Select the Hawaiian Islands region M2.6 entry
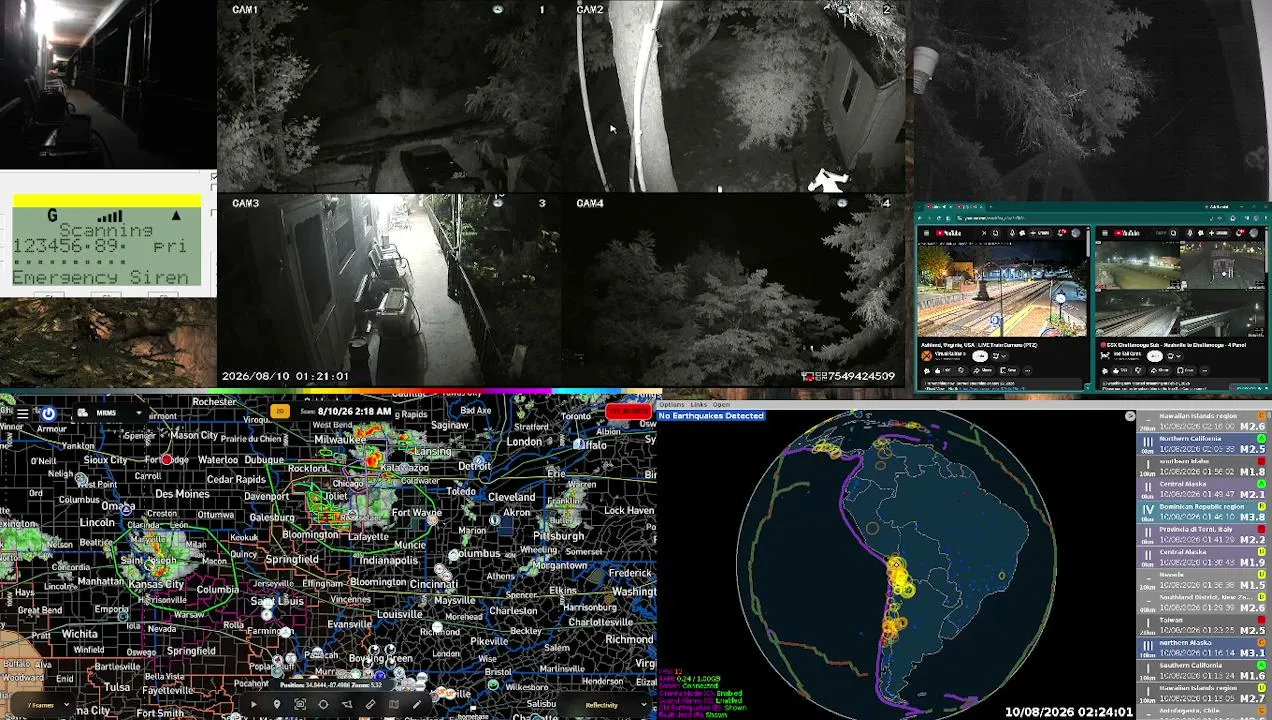This screenshot has height=720, width=1272. point(1203,421)
